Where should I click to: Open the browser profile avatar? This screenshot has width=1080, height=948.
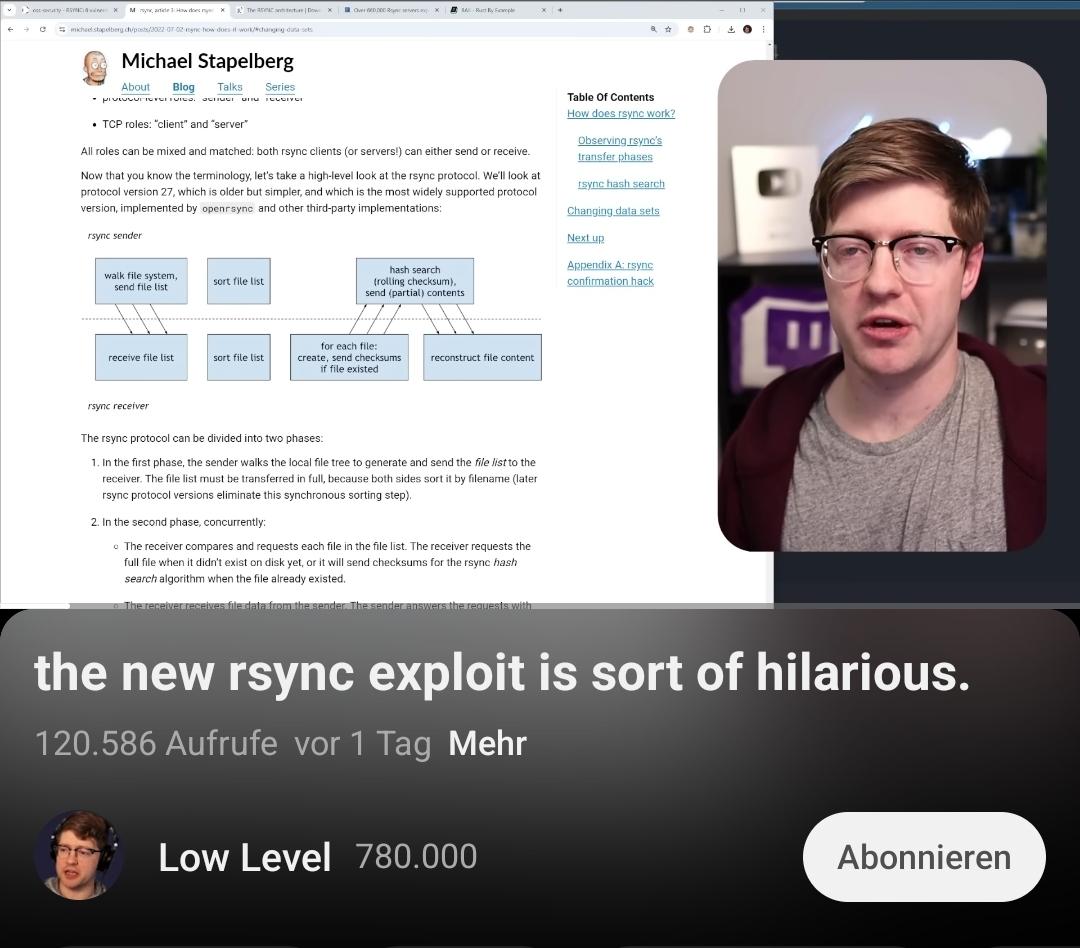pyautogui.click(x=747, y=30)
